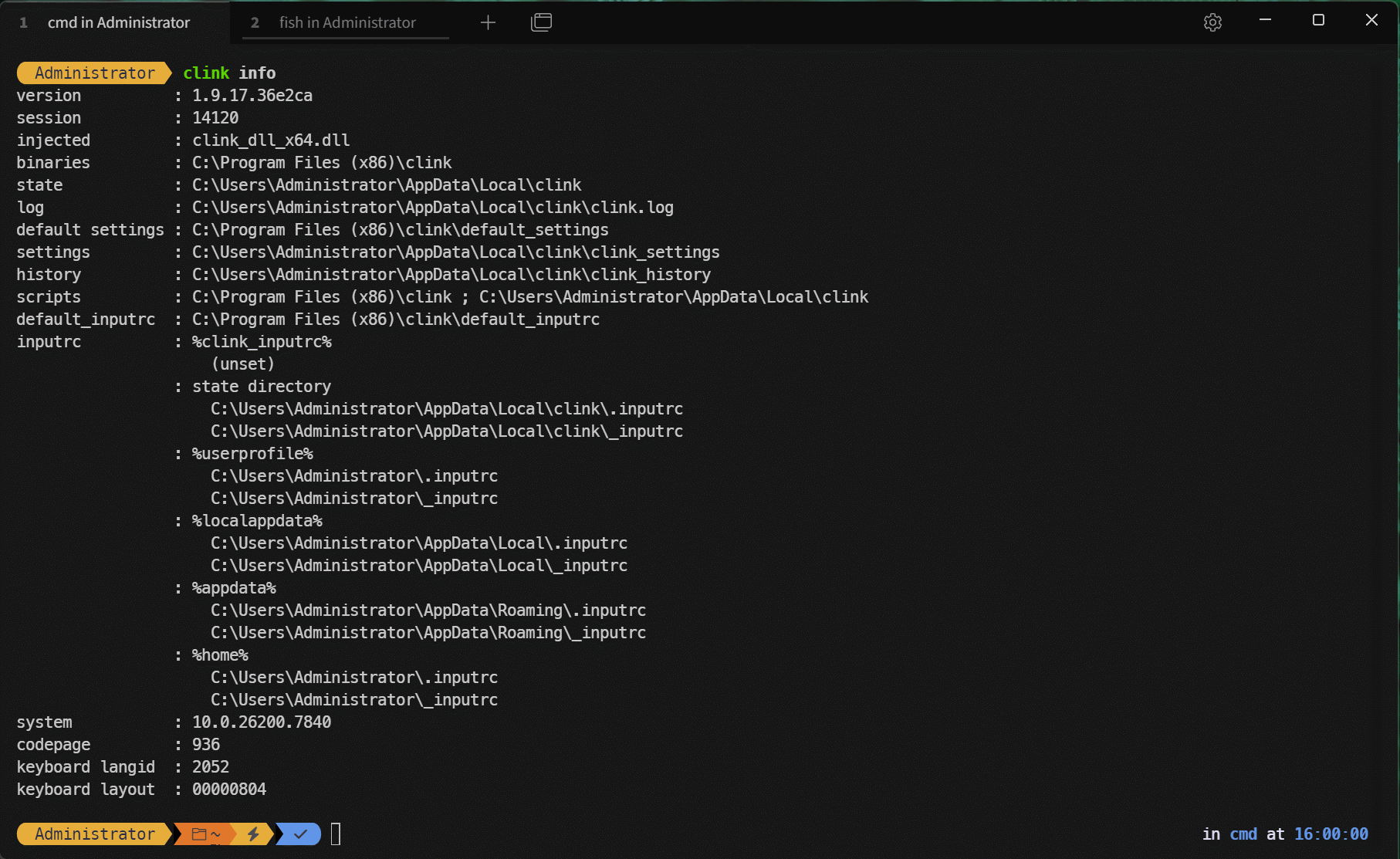Open terminal settings via the gear icon
Image resolution: width=1400 pixels, height=859 pixels.
point(1212,23)
